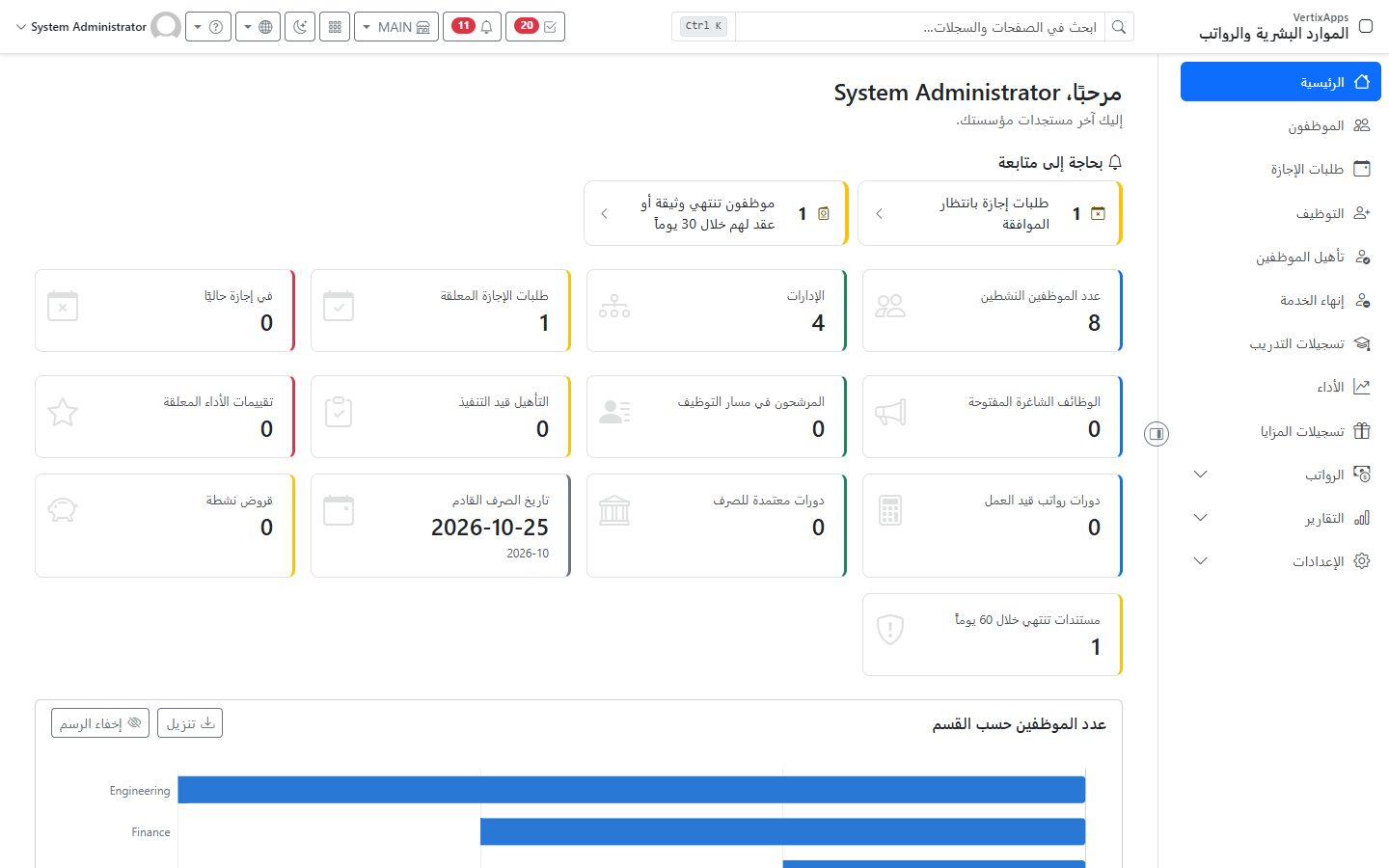1389x868 pixels.
Task: Open the في إجازة حاليًا card
Action: (x=165, y=311)
